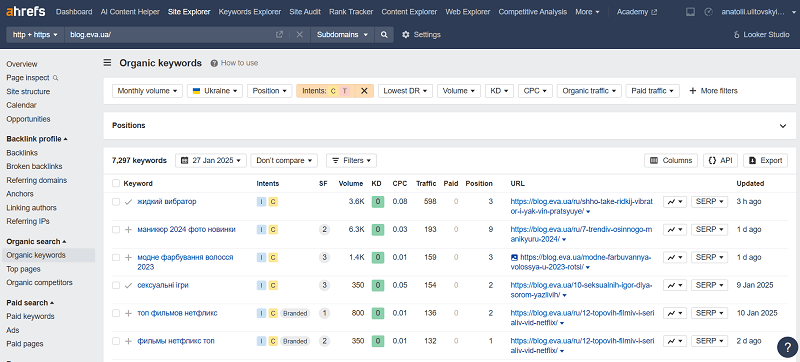Screen dimensions: 800x362
Task: Click How to use help
Action: [x=234, y=63]
